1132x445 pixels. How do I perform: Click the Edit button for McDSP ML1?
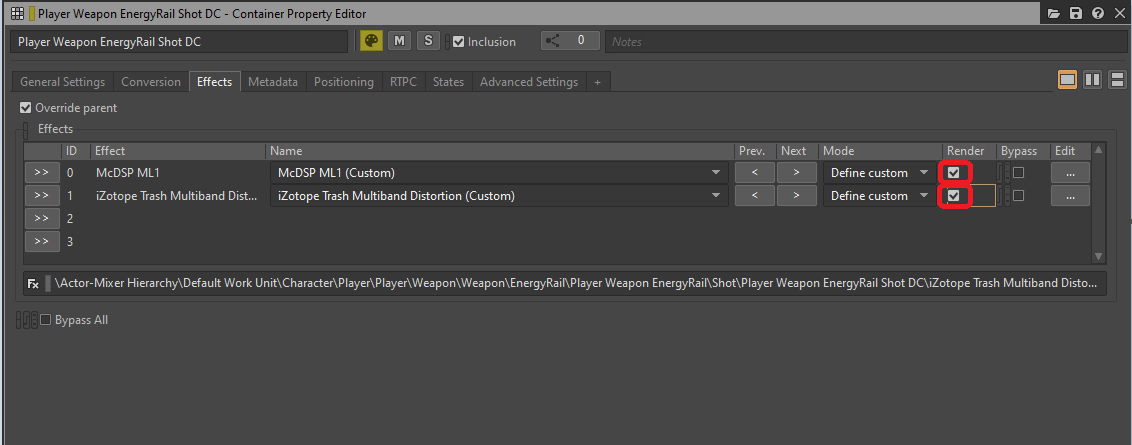1070,173
